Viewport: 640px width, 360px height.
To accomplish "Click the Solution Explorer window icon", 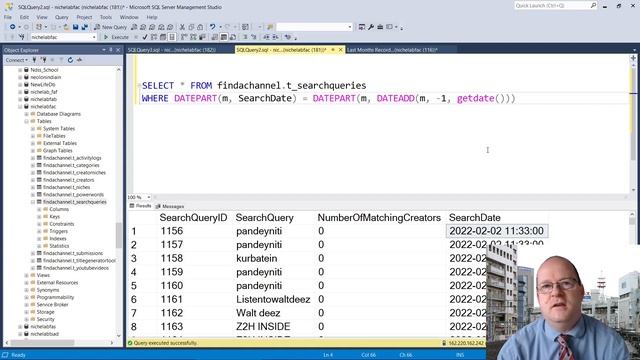I will coord(362,27).
